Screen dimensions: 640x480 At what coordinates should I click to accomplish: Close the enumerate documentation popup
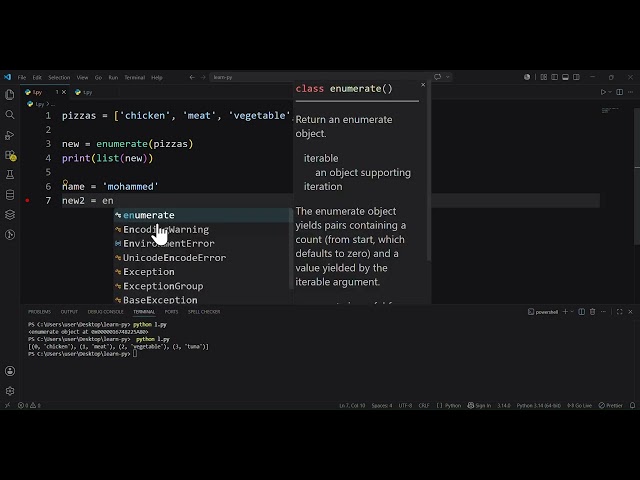(x=423, y=84)
